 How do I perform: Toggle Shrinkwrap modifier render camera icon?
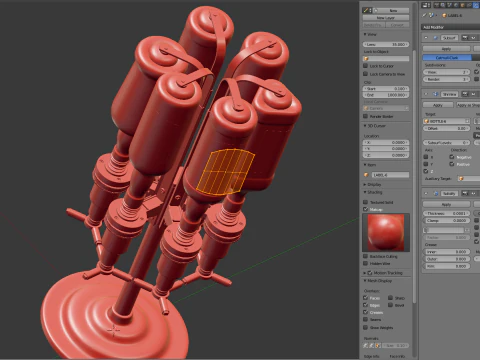465,94
